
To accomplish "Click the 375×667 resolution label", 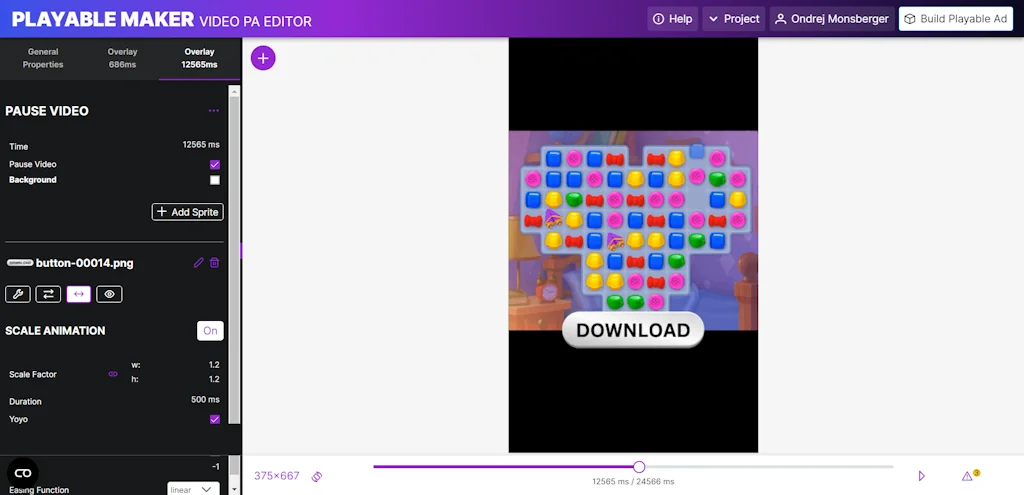I will click(x=277, y=476).
